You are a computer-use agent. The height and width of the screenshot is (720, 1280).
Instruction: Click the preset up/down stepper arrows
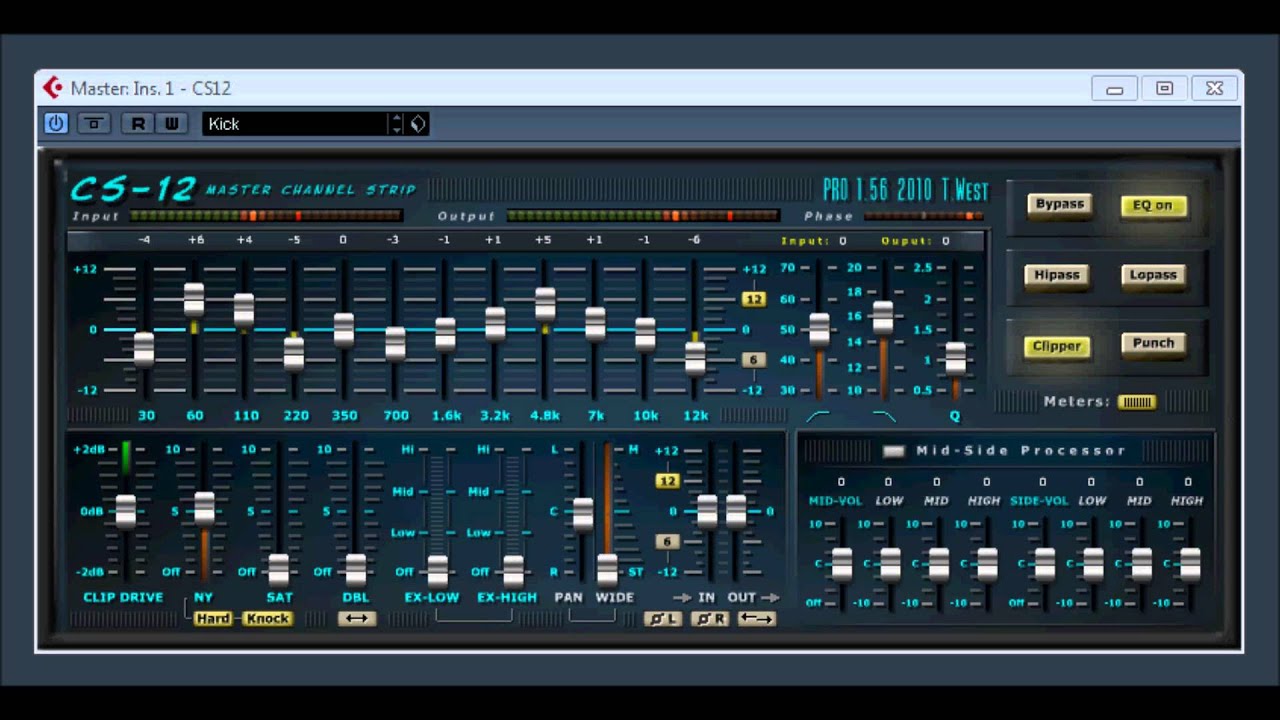click(x=397, y=124)
